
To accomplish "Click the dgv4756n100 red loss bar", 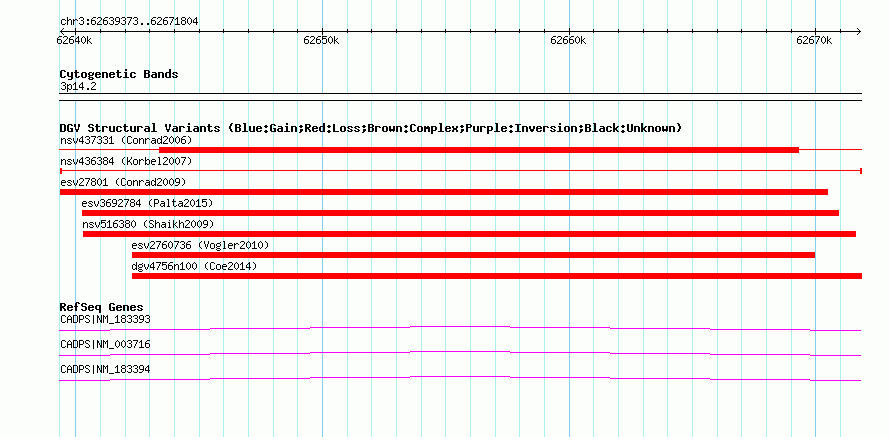I will pyautogui.click(x=497, y=276).
